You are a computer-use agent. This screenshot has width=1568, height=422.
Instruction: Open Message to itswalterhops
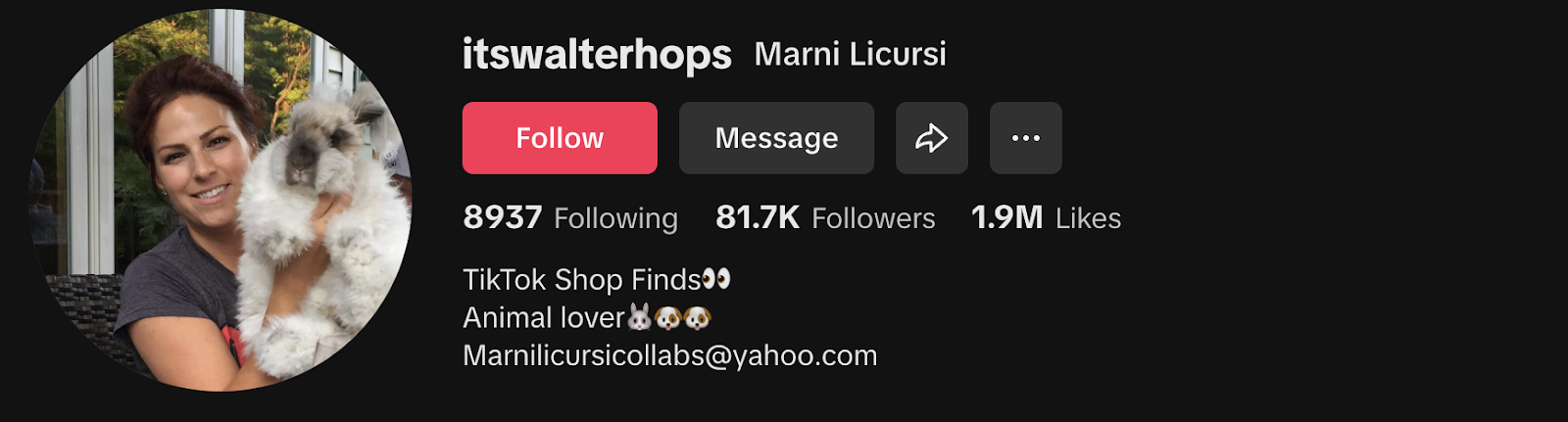coord(776,138)
